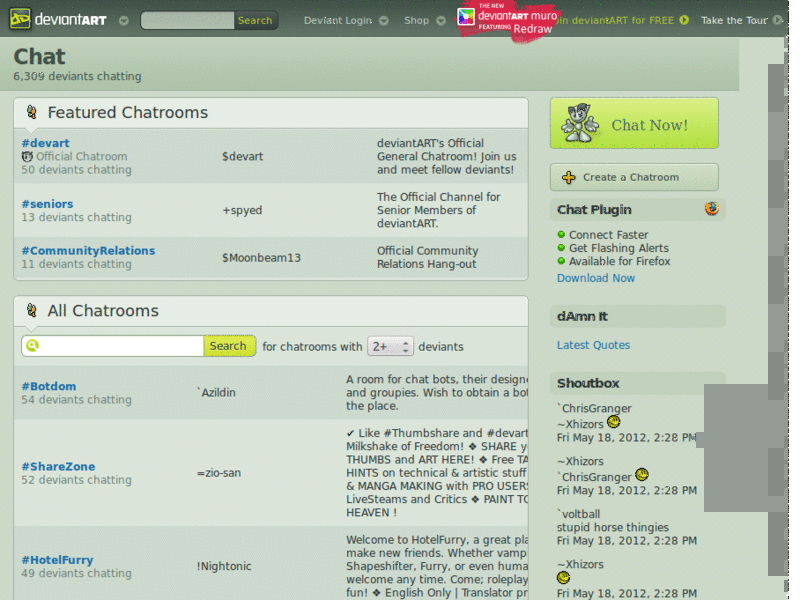Click Search button in All Chatrooms

coord(228,346)
